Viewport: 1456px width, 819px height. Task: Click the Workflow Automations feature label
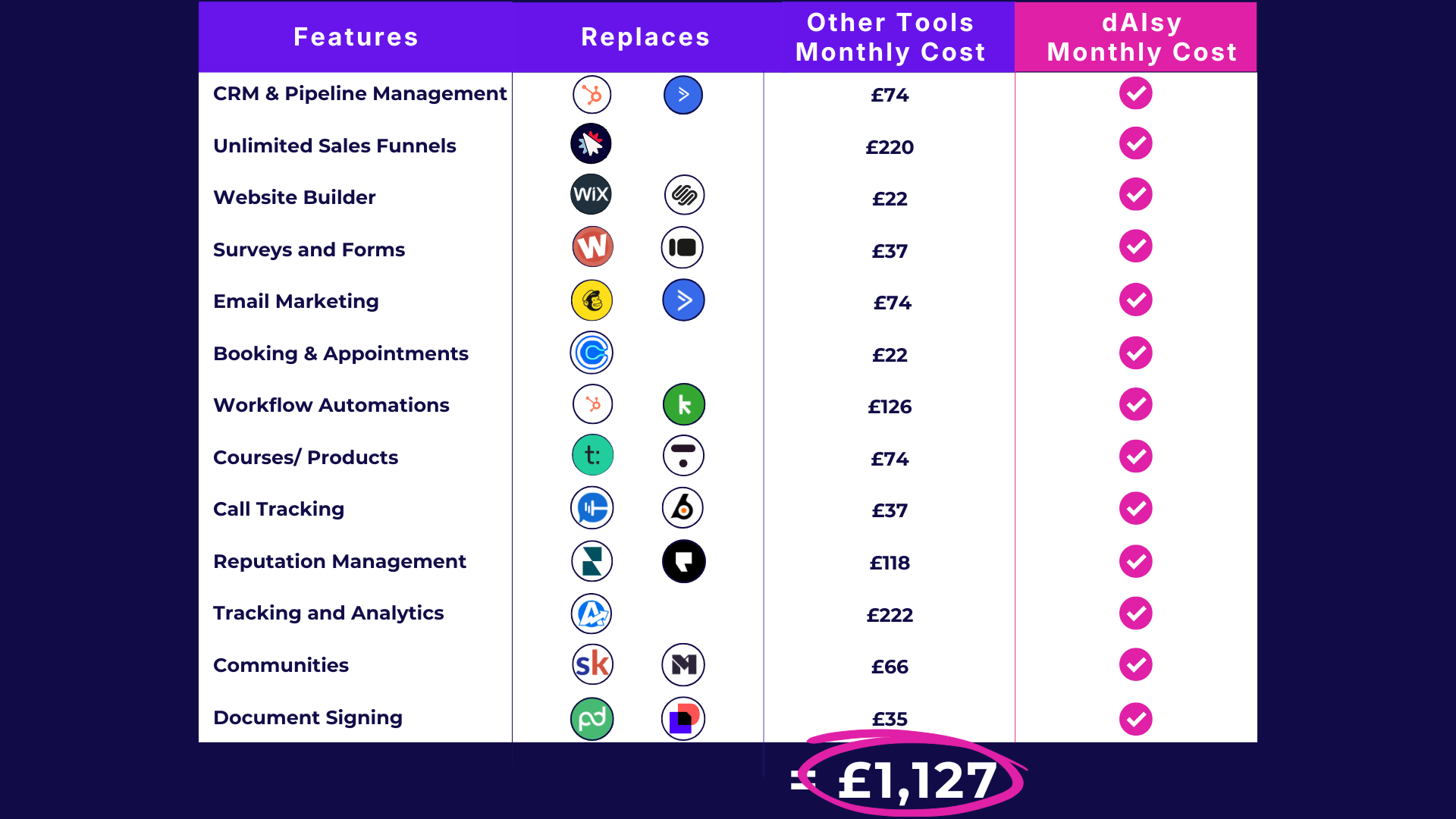(331, 405)
